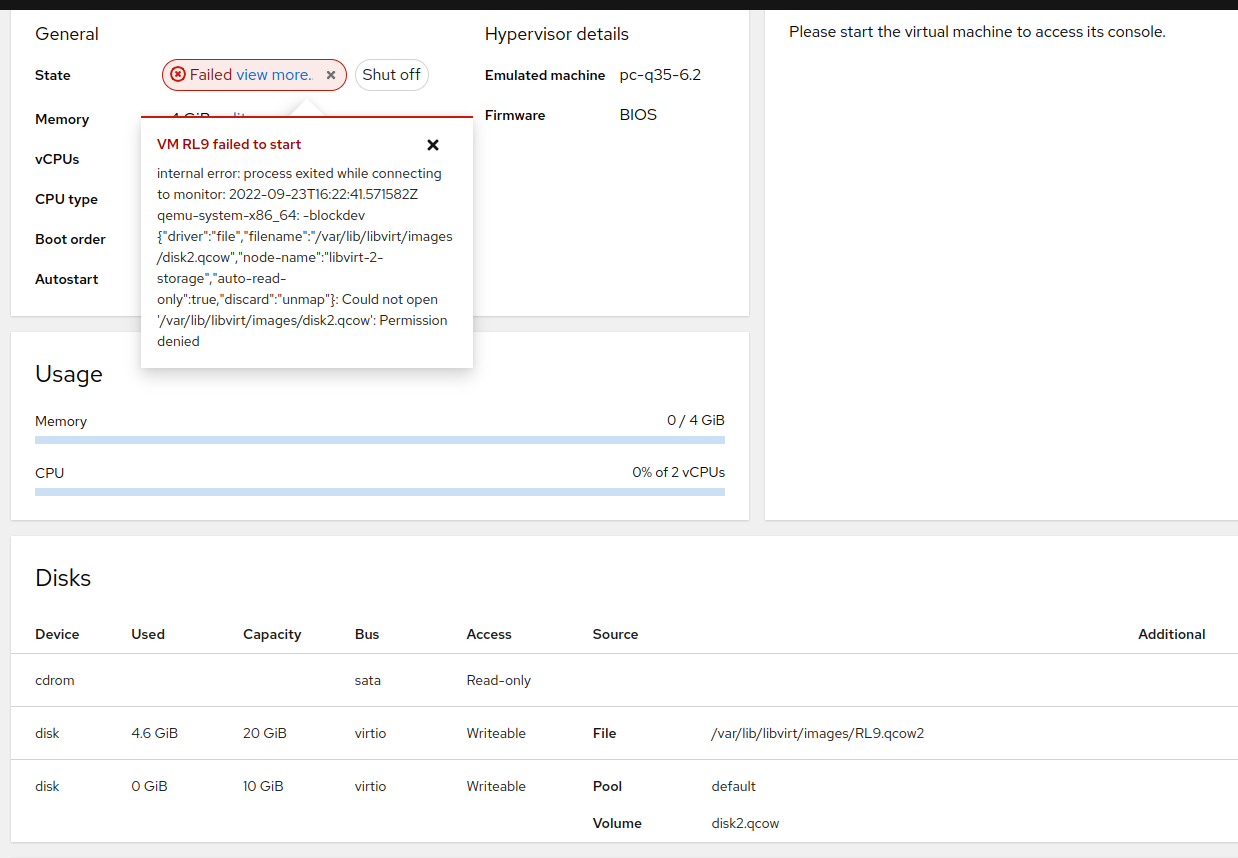The image size is (1238, 858).
Task: Click the Shut off state label
Action: click(x=391, y=74)
